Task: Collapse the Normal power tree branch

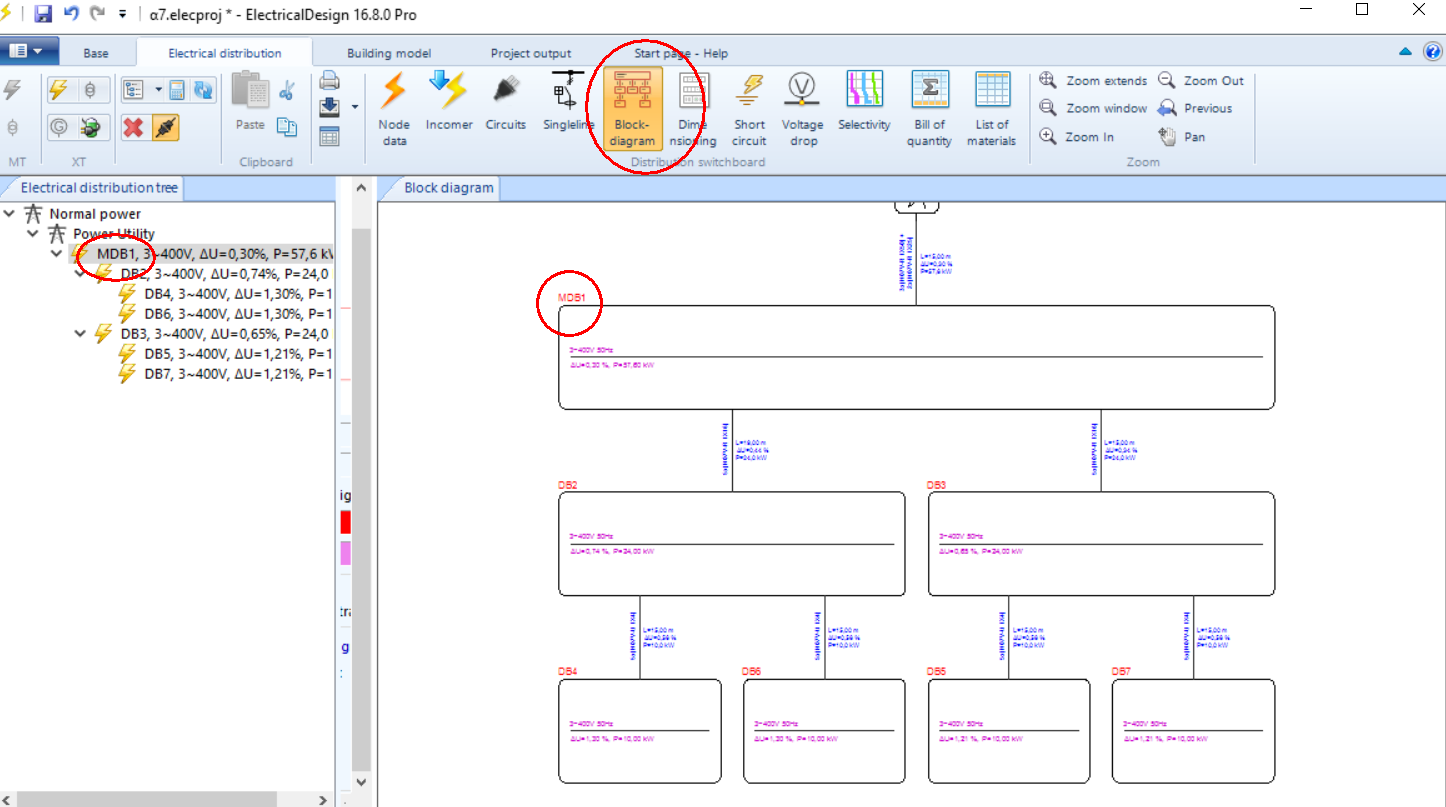Action: (x=9, y=213)
